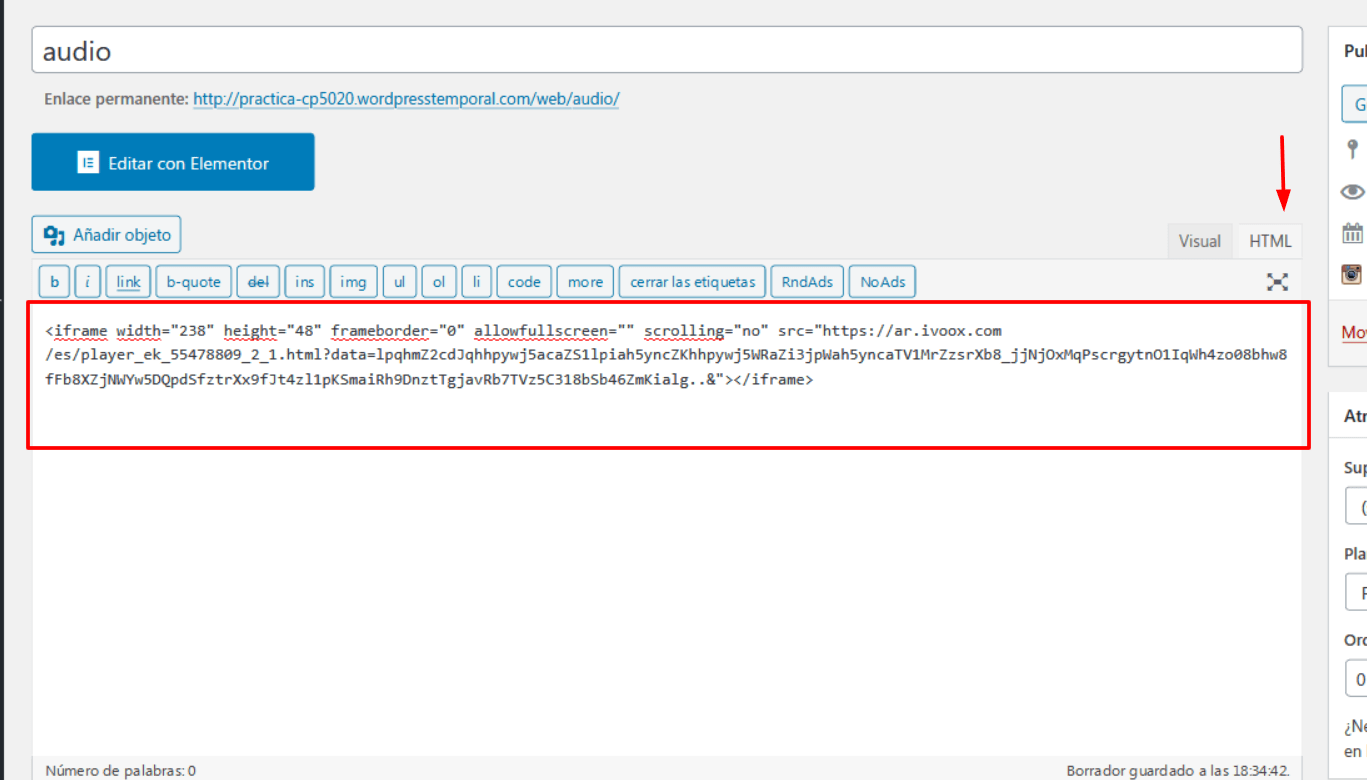
Task: Click the NoAds quicktag button
Action: (883, 282)
